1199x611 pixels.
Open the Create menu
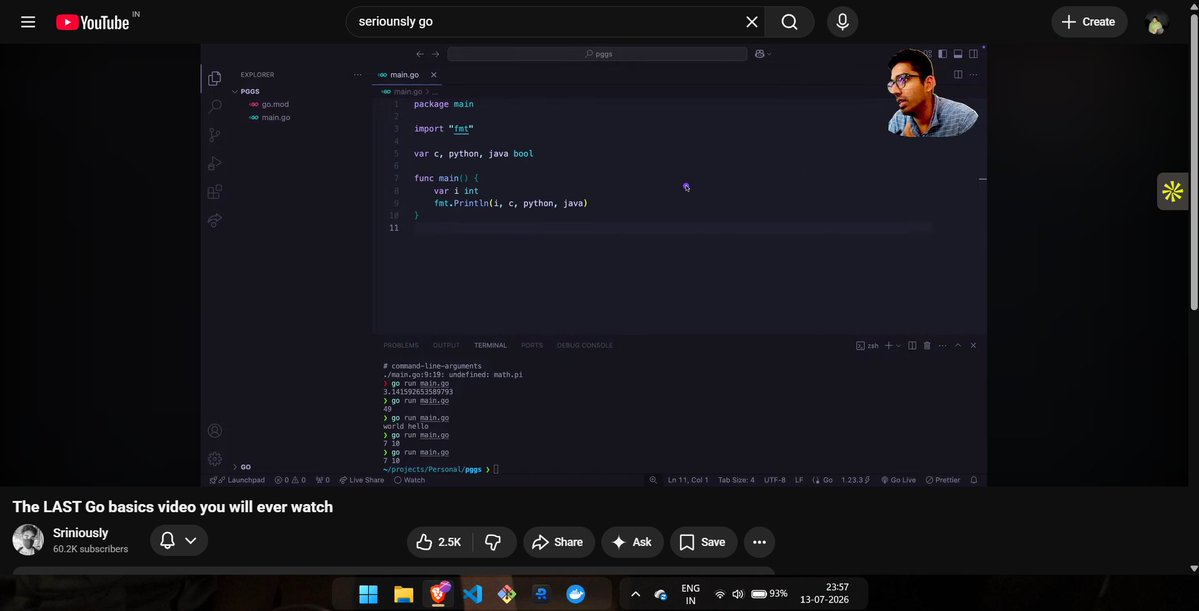click(1089, 21)
